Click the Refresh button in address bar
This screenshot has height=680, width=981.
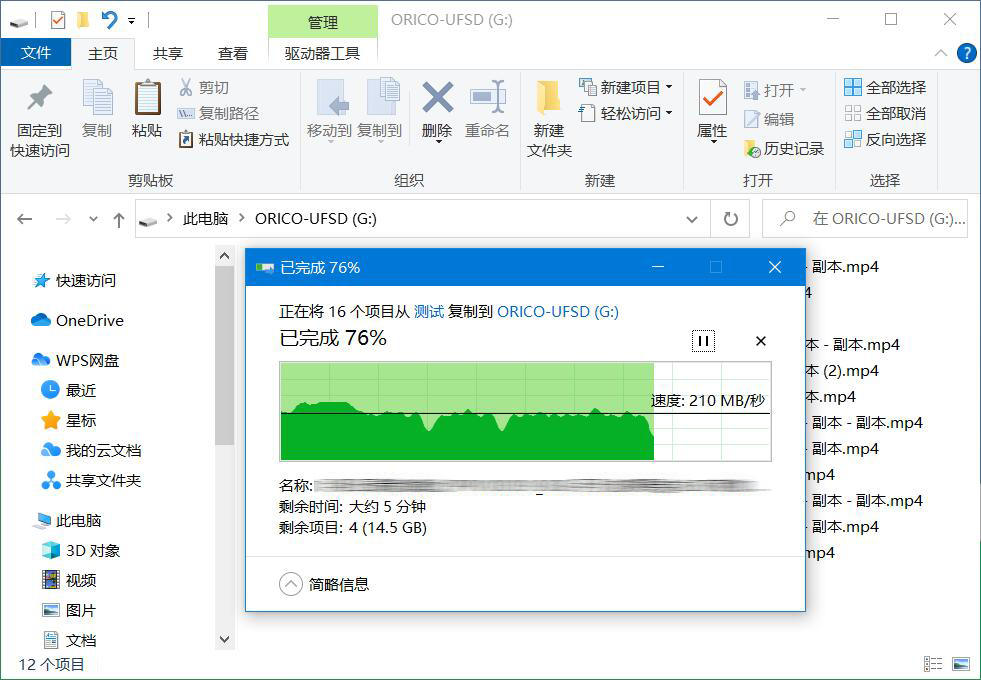[x=730, y=219]
